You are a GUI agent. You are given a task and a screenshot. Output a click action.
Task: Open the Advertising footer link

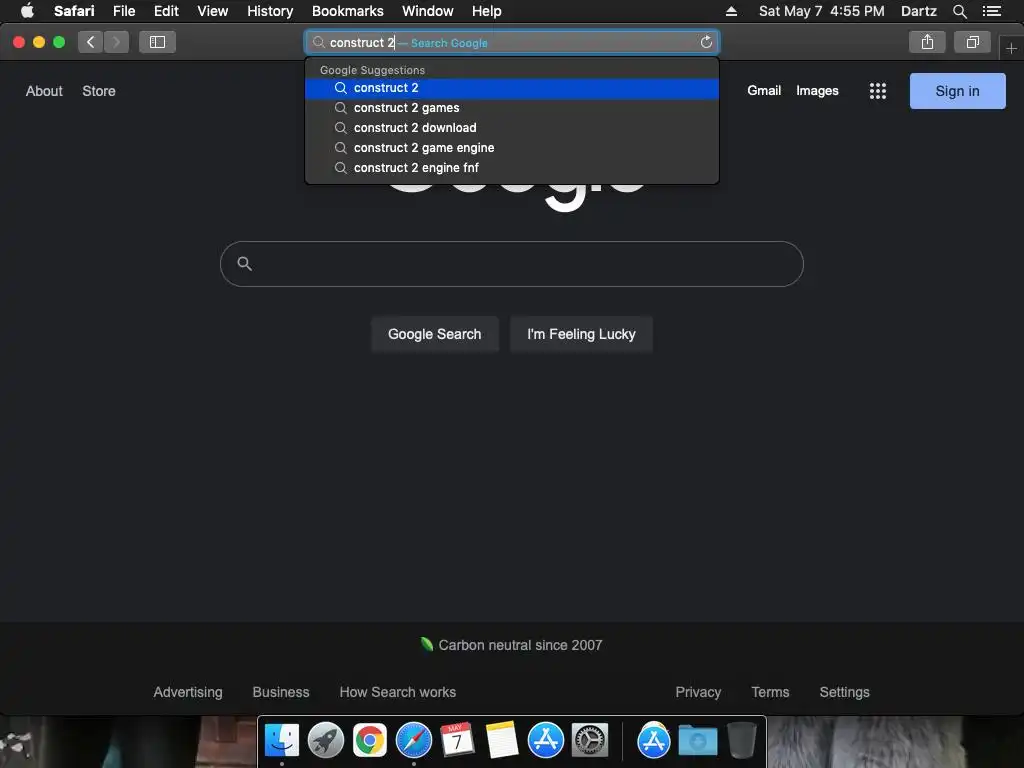(188, 692)
